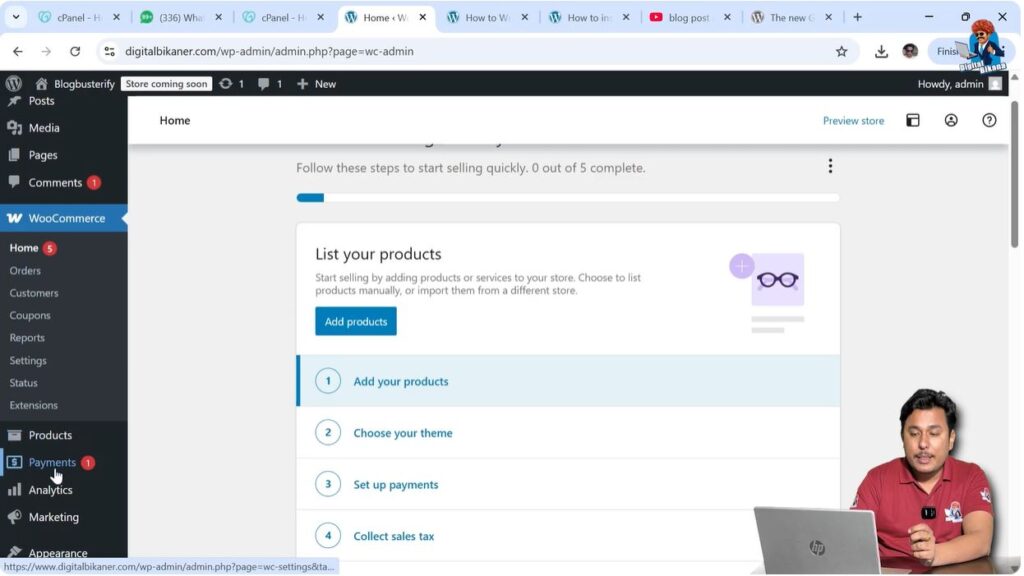Open the WooCommerce help icon
The height and width of the screenshot is (576, 1024).
point(988,119)
